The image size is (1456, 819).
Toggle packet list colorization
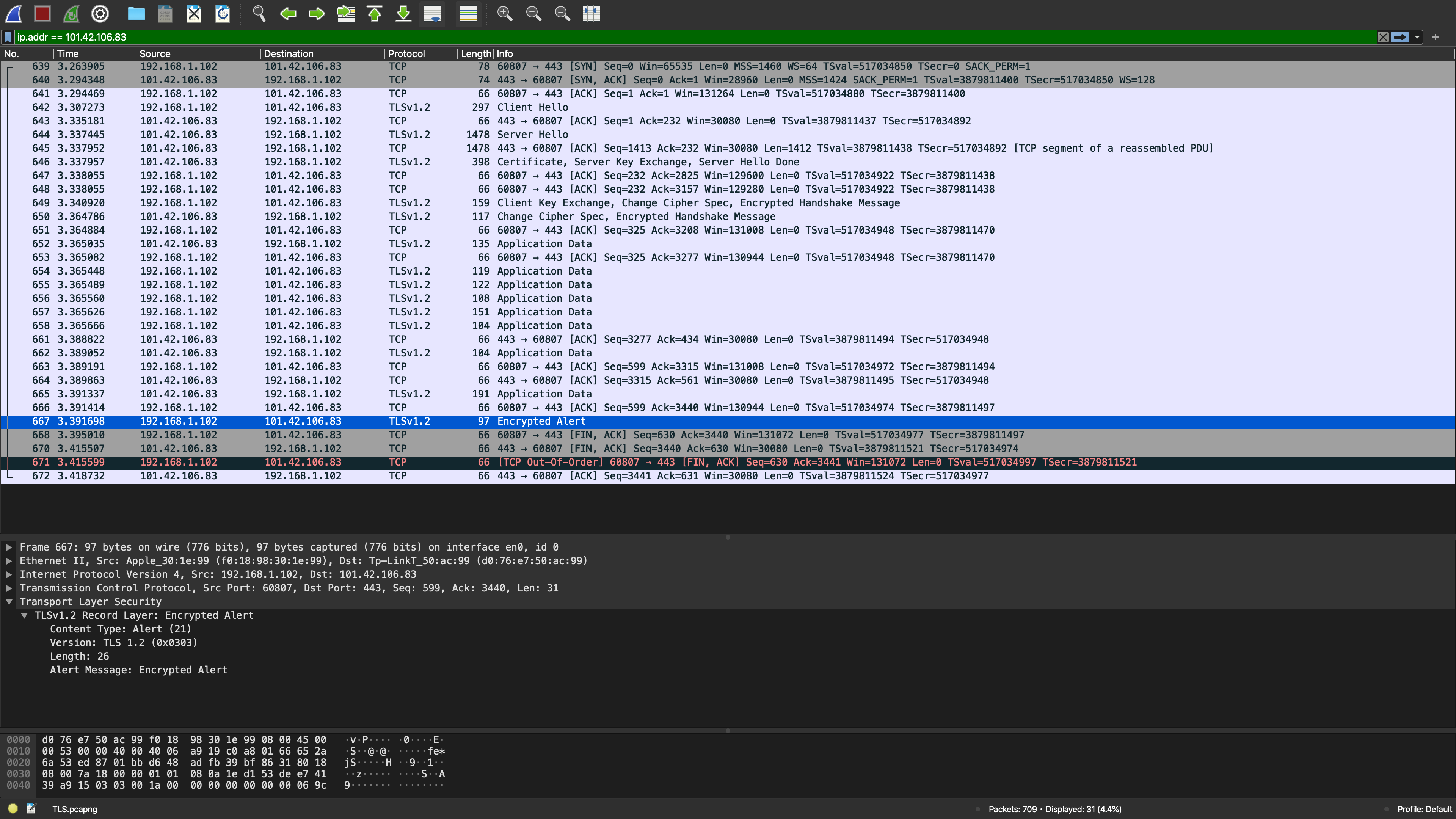[469, 14]
